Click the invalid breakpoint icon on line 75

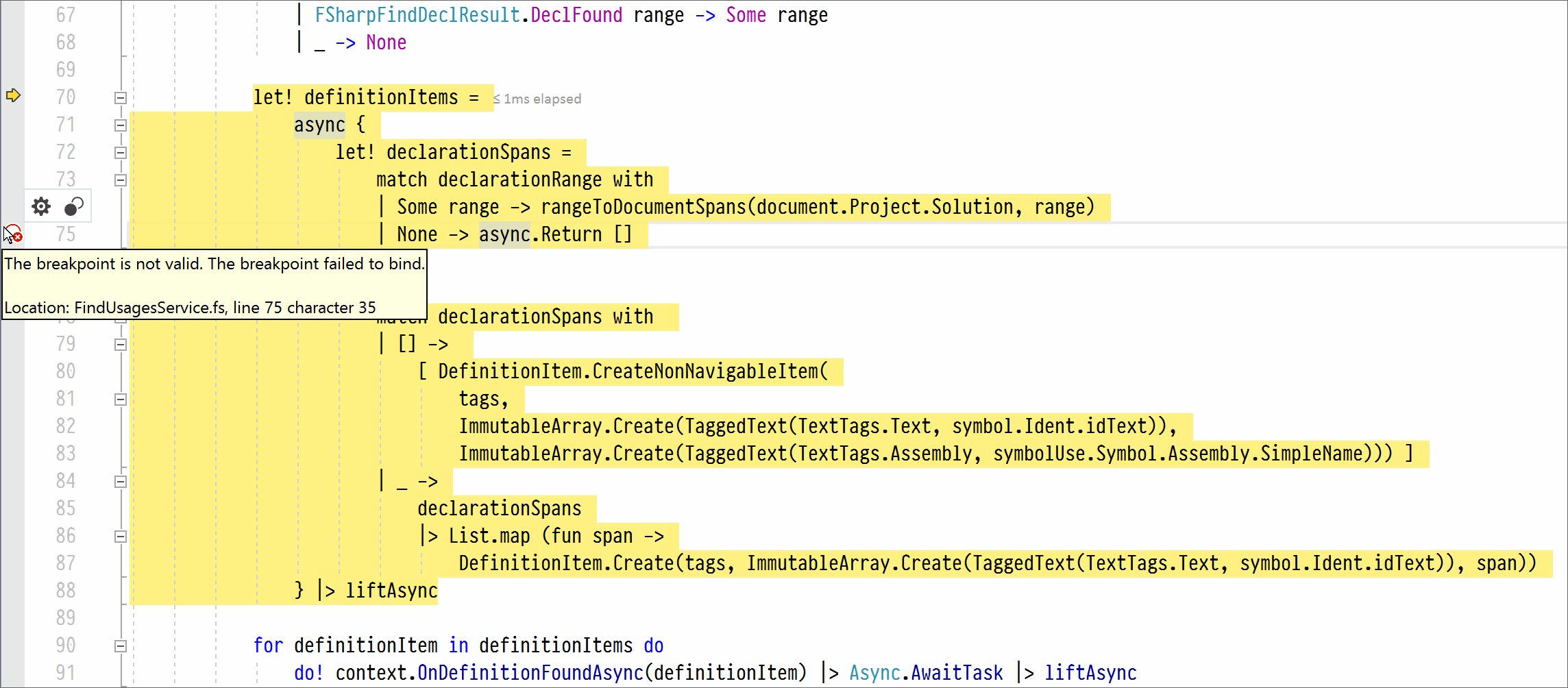[x=12, y=234]
